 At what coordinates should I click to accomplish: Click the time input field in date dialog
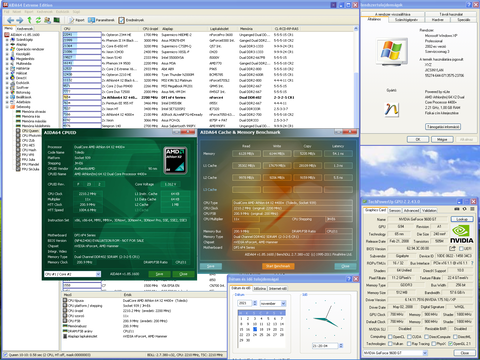(x=325, y=346)
